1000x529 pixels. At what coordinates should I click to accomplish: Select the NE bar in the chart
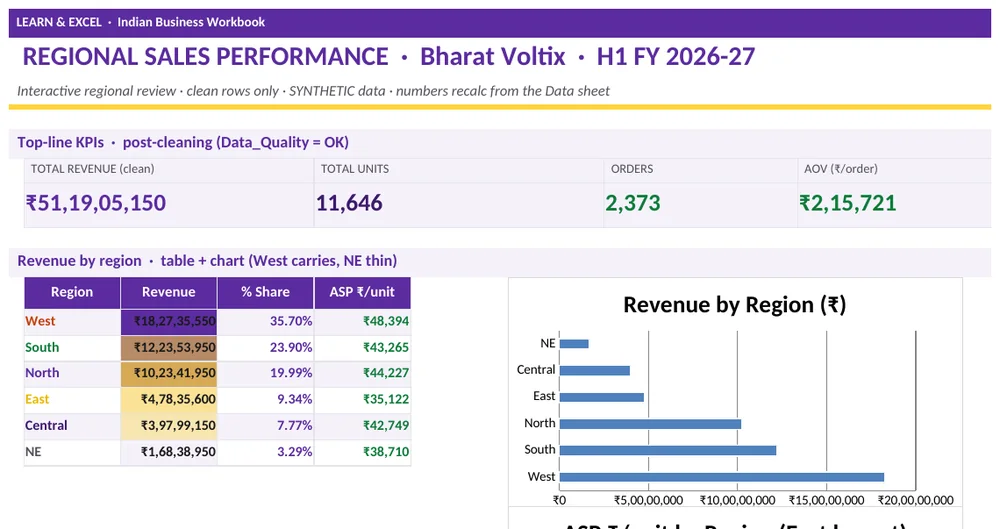[x=574, y=344]
